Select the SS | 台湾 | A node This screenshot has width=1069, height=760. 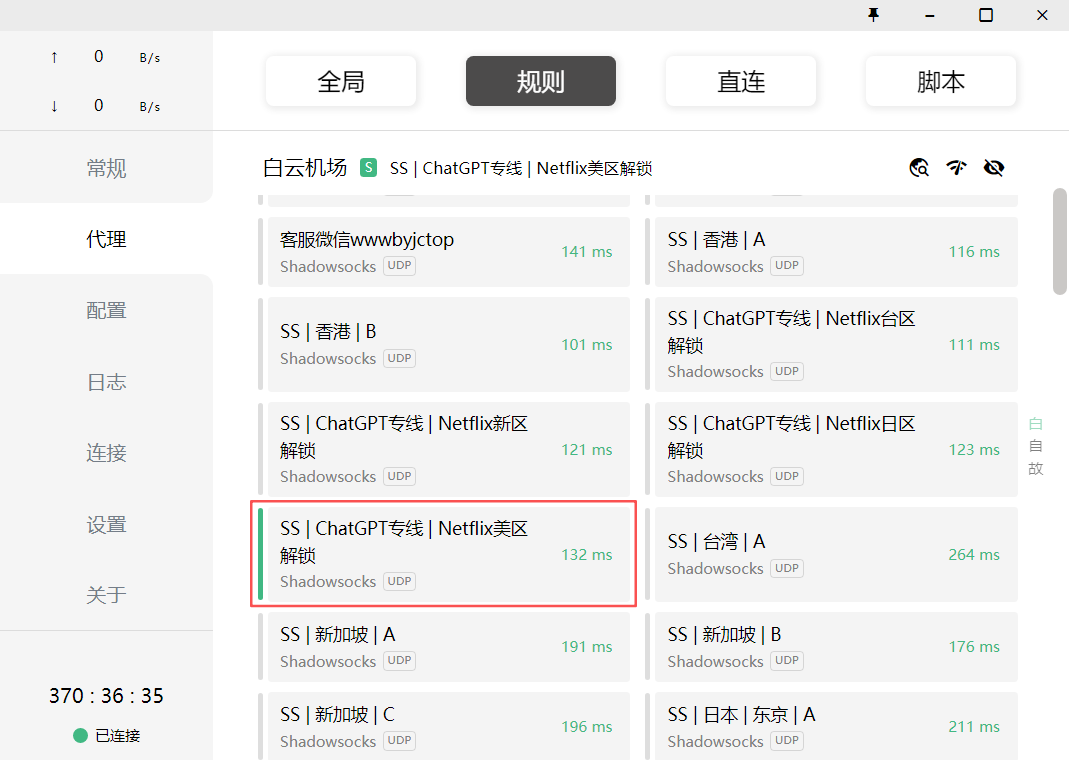point(836,554)
